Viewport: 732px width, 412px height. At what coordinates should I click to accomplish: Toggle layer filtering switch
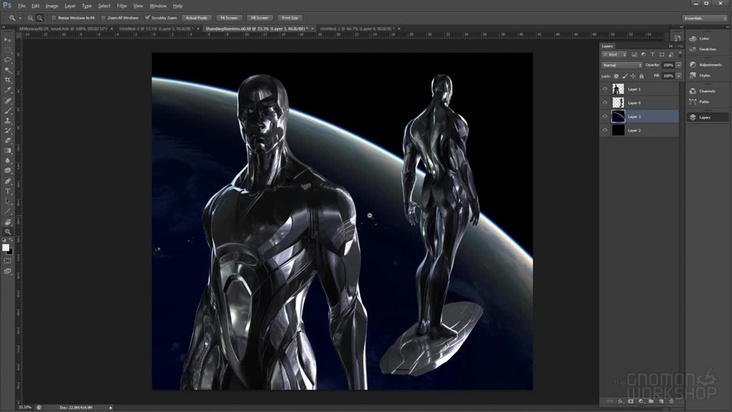coord(680,54)
